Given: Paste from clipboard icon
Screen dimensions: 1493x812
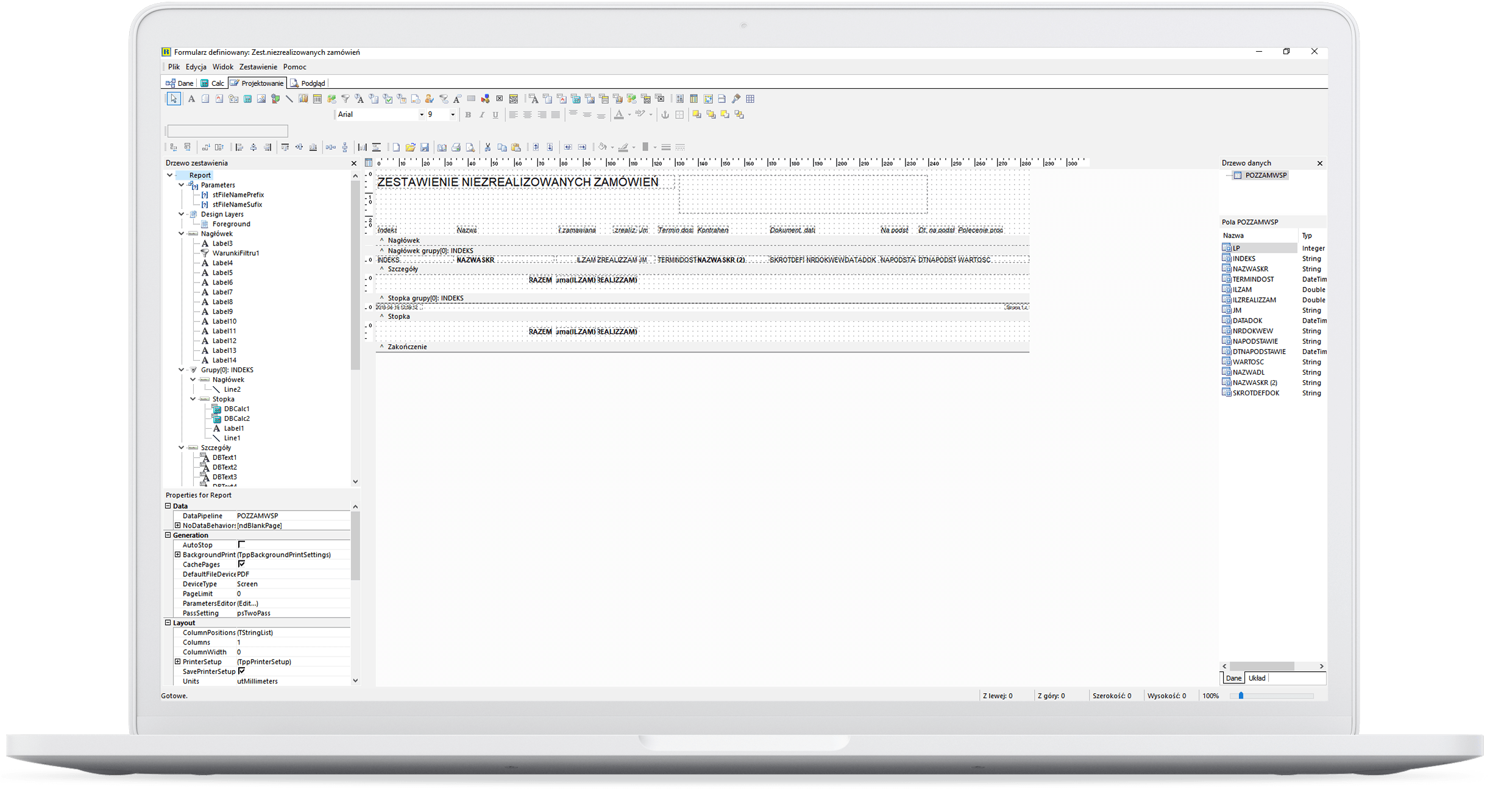Looking at the screenshot, I should (x=516, y=147).
